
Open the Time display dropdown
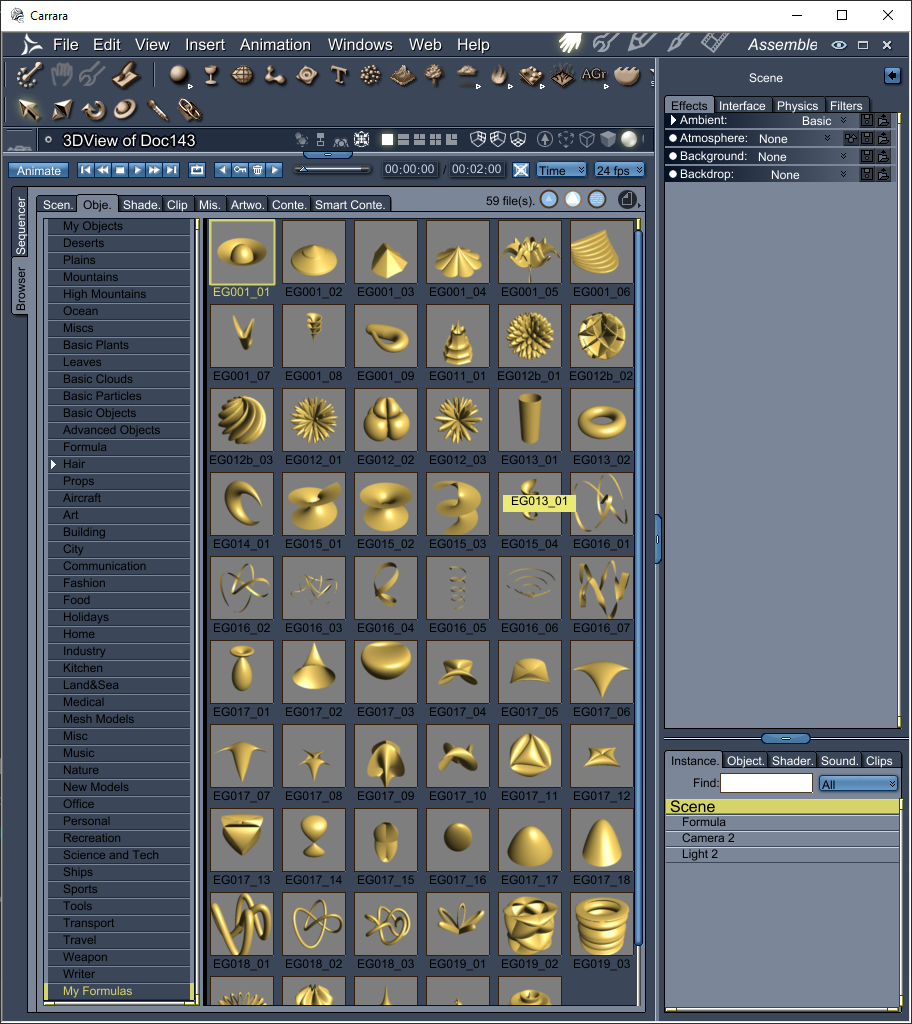[561, 170]
